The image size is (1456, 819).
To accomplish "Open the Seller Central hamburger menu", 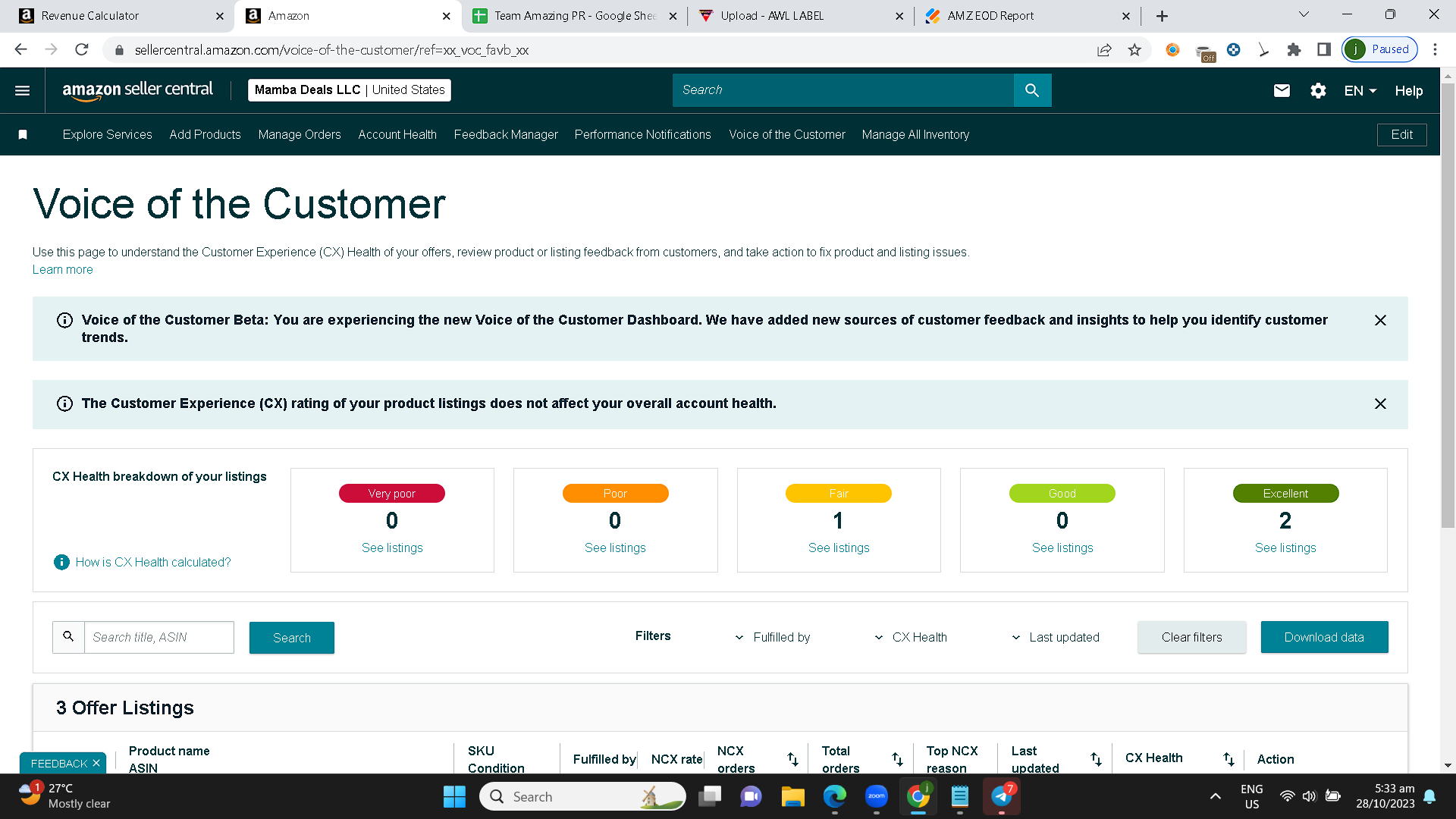I will [23, 90].
